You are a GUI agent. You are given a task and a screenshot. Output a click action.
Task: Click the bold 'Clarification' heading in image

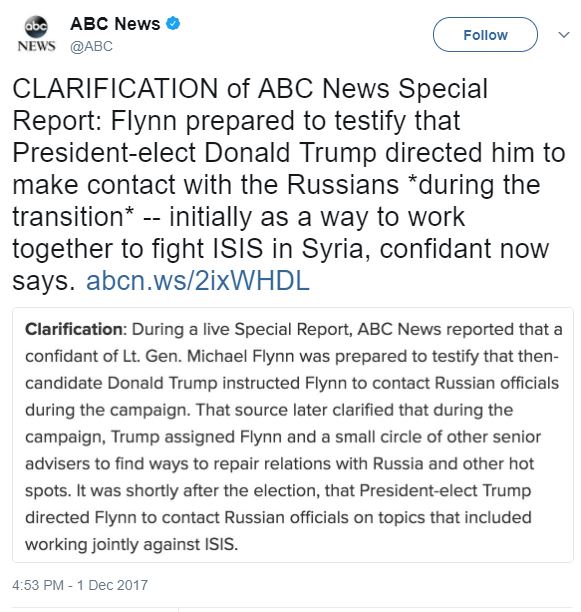click(x=74, y=329)
